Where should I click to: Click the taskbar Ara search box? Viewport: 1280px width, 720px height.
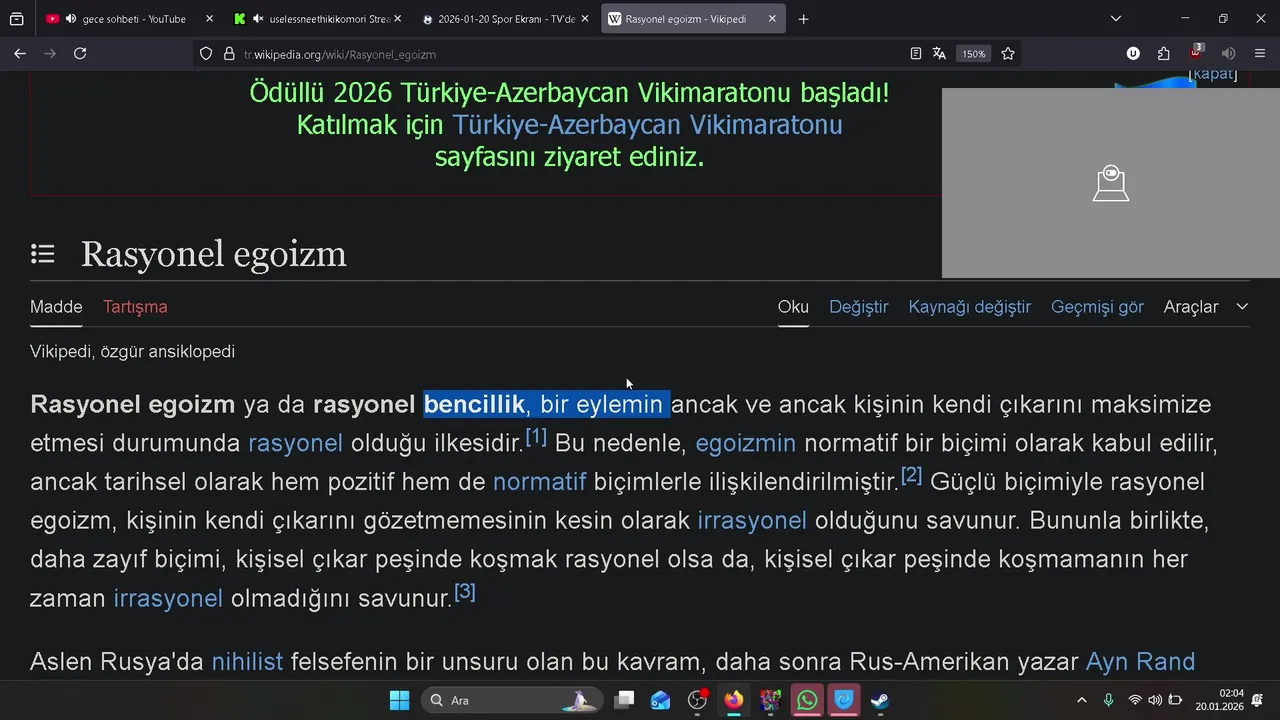[512, 700]
